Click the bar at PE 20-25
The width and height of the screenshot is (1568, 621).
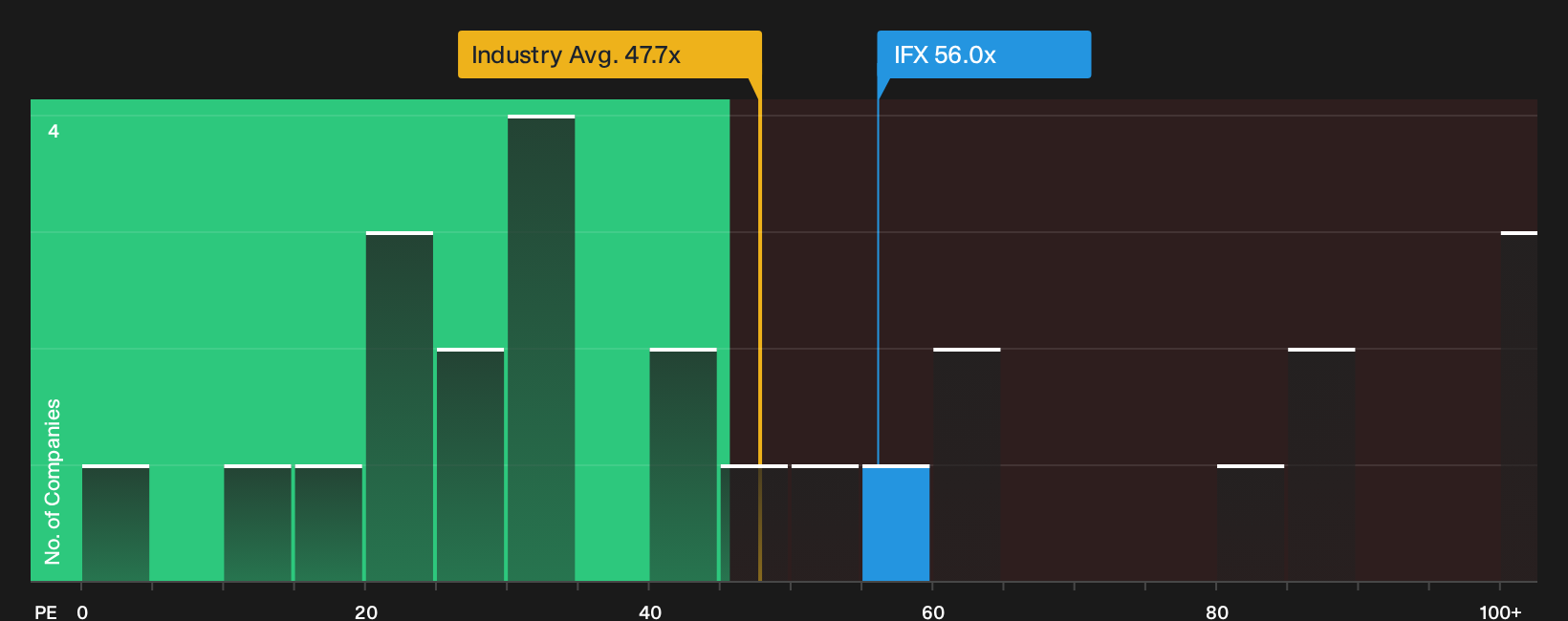400,407
